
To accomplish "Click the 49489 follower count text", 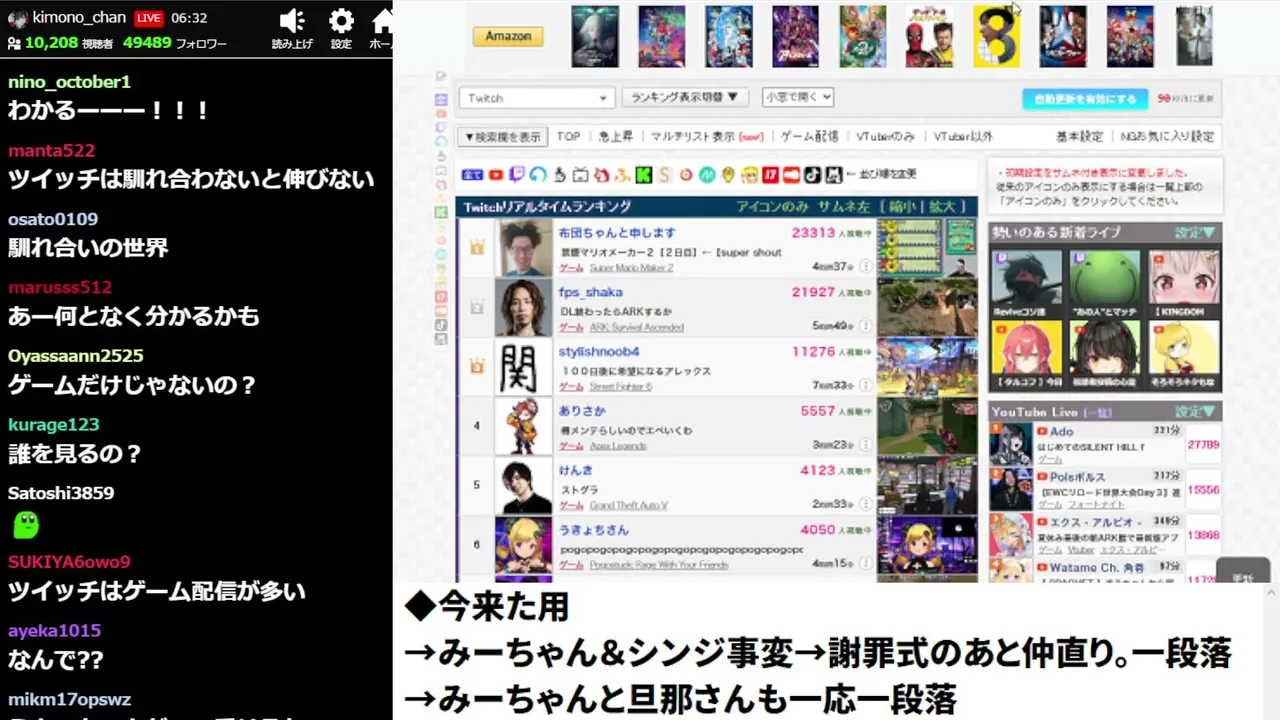I will 147,43.
